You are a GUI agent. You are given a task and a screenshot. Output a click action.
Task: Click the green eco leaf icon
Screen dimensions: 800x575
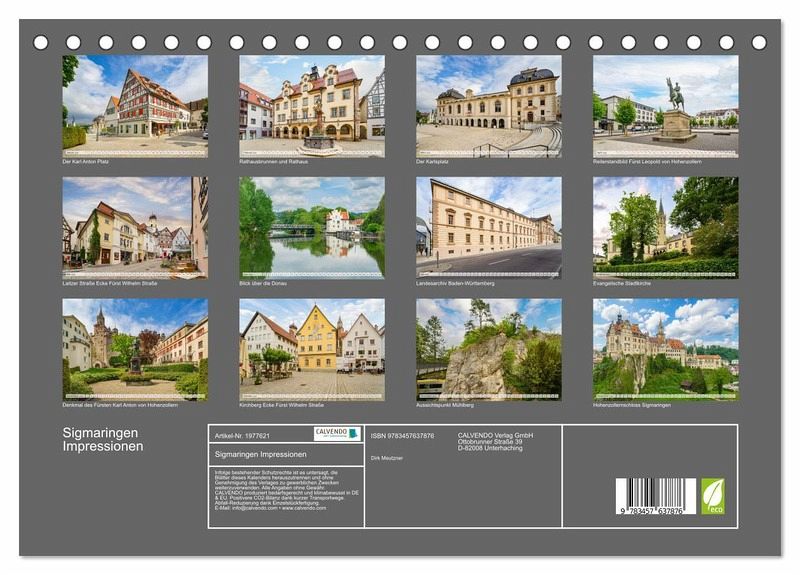tap(712, 495)
